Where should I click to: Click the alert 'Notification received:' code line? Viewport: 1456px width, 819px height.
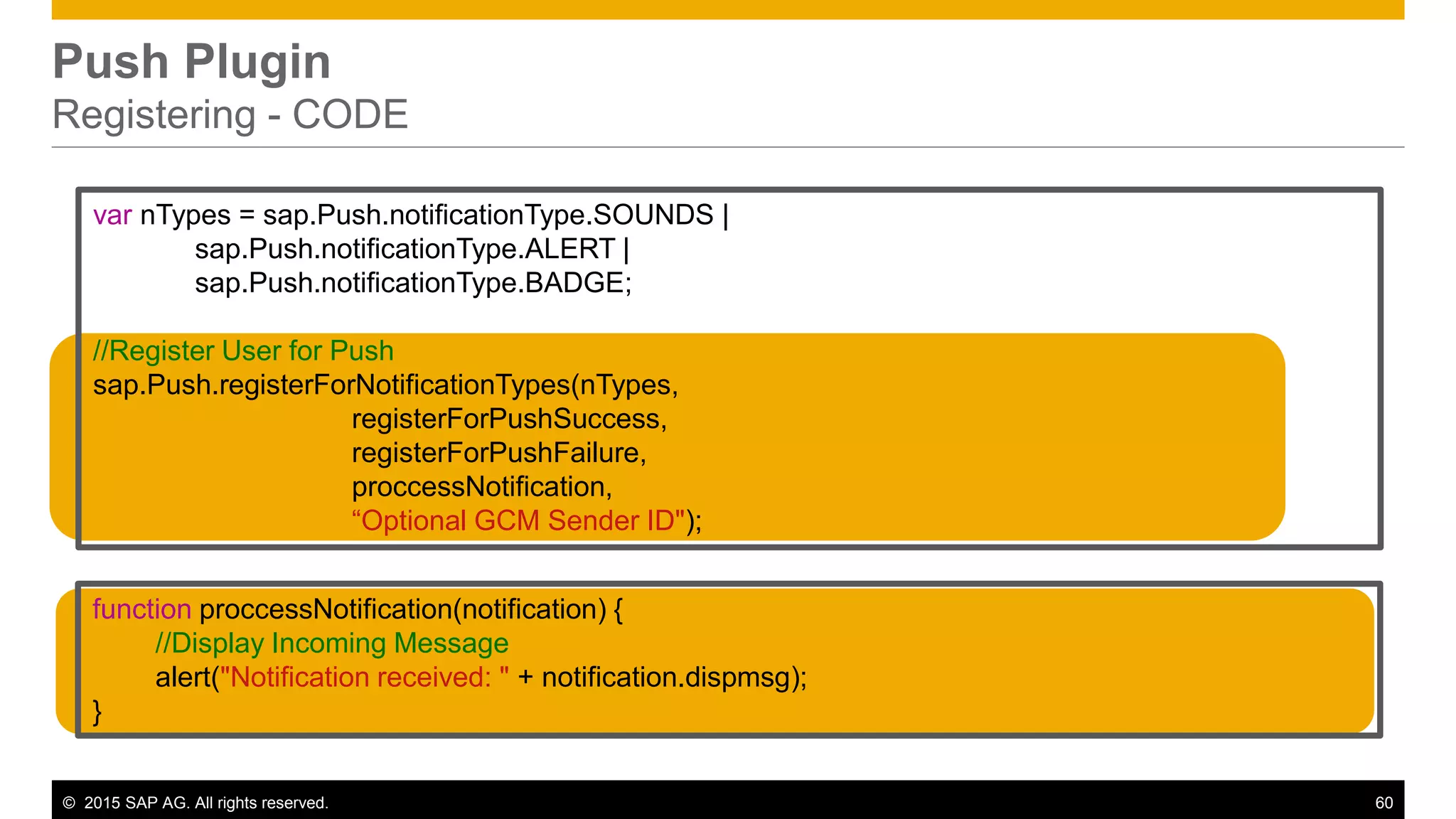pos(481,678)
